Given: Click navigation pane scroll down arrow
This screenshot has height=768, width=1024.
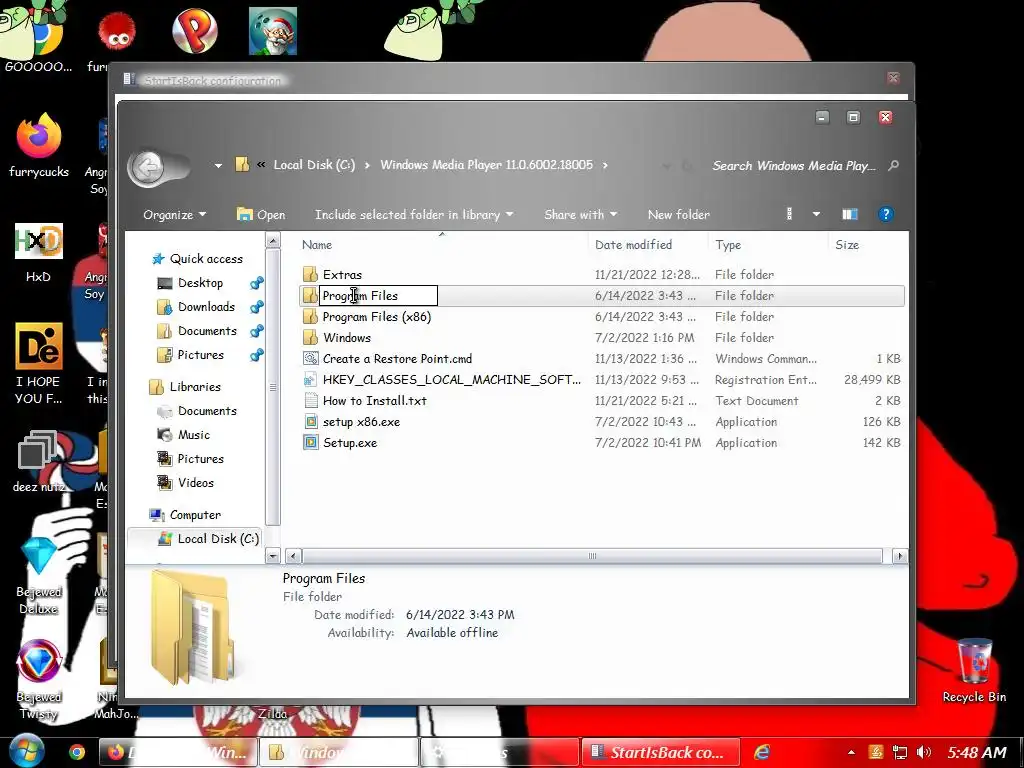Looking at the screenshot, I should (x=273, y=556).
